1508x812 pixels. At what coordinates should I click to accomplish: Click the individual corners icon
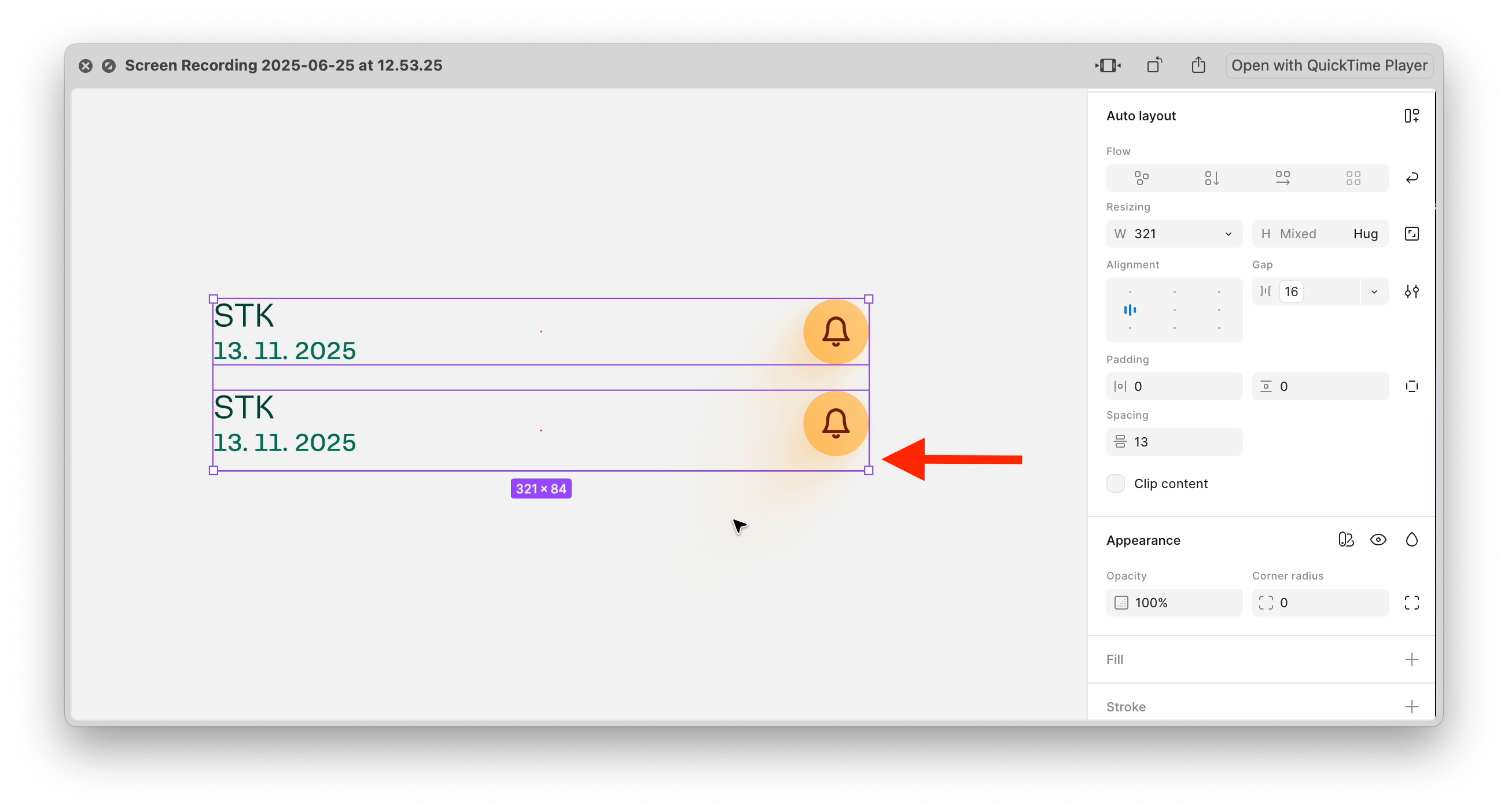coord(1411,603)
